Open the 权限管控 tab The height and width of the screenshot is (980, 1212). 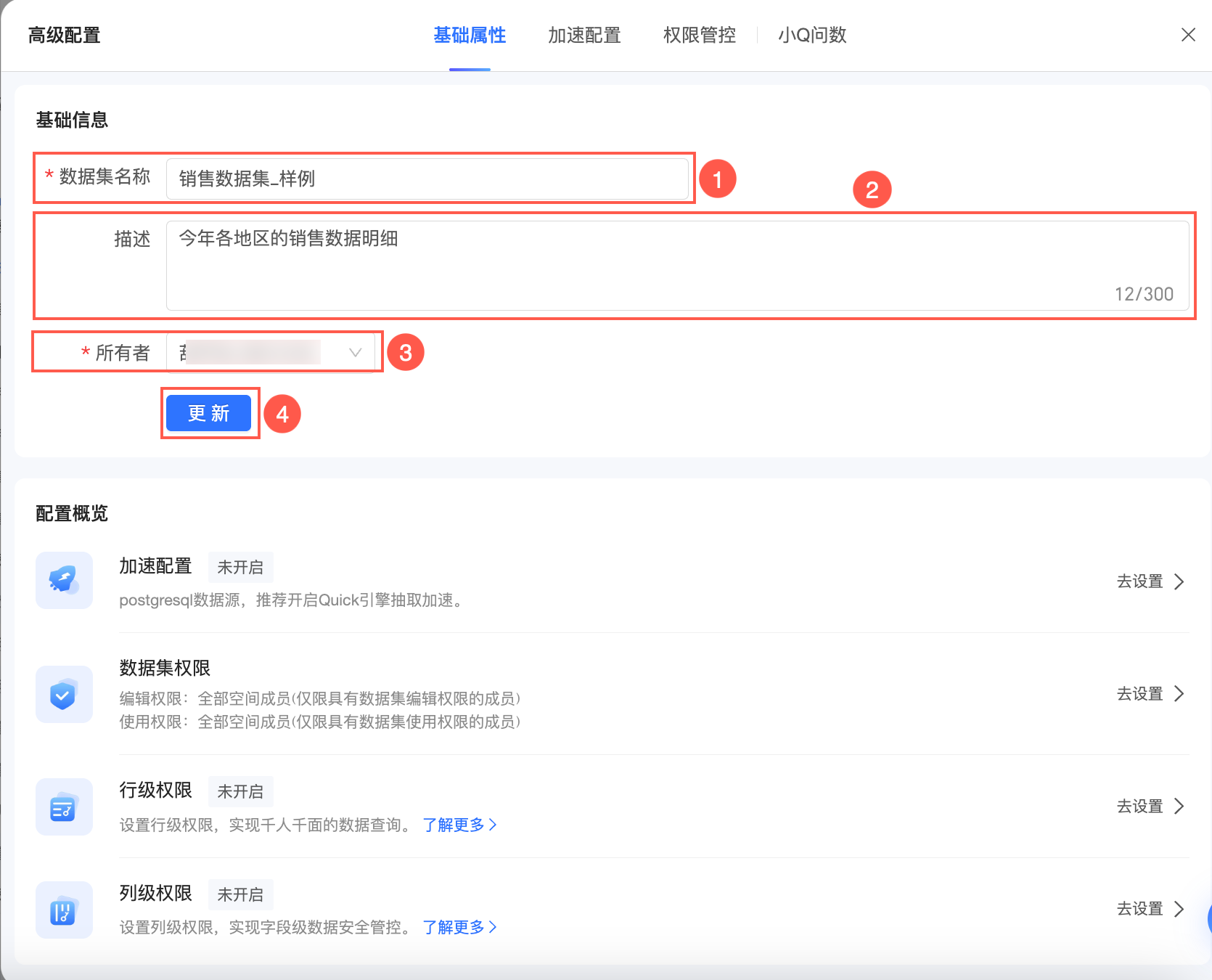click(700, 35)
